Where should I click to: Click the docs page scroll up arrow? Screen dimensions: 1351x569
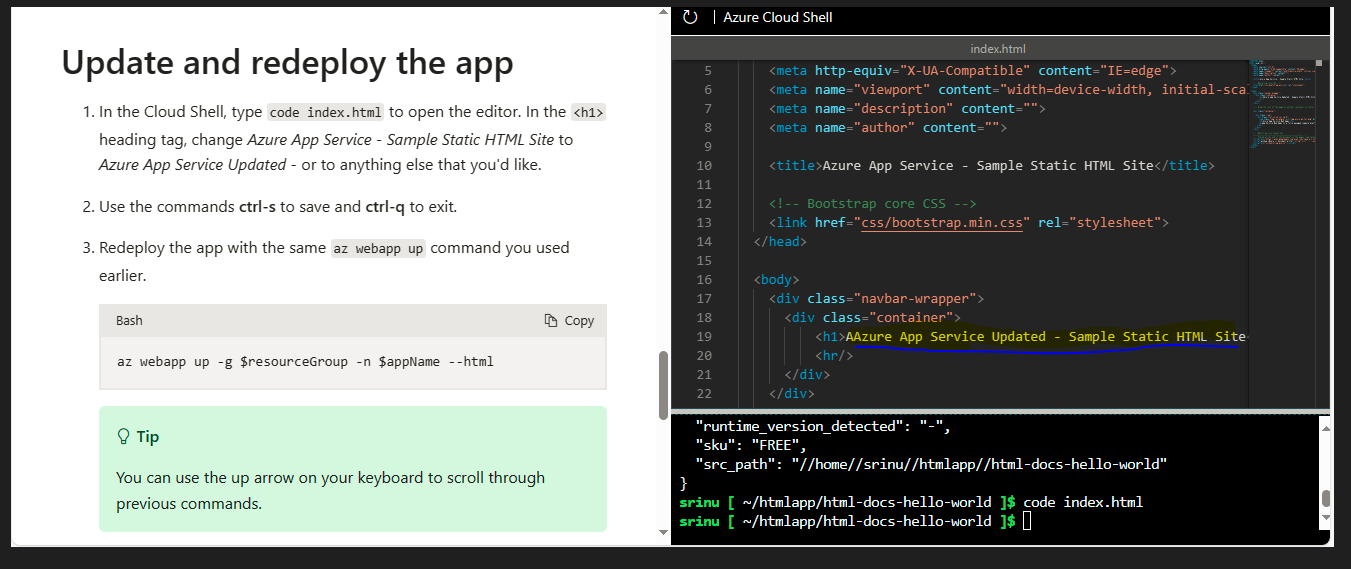click(x=663, y=11)
